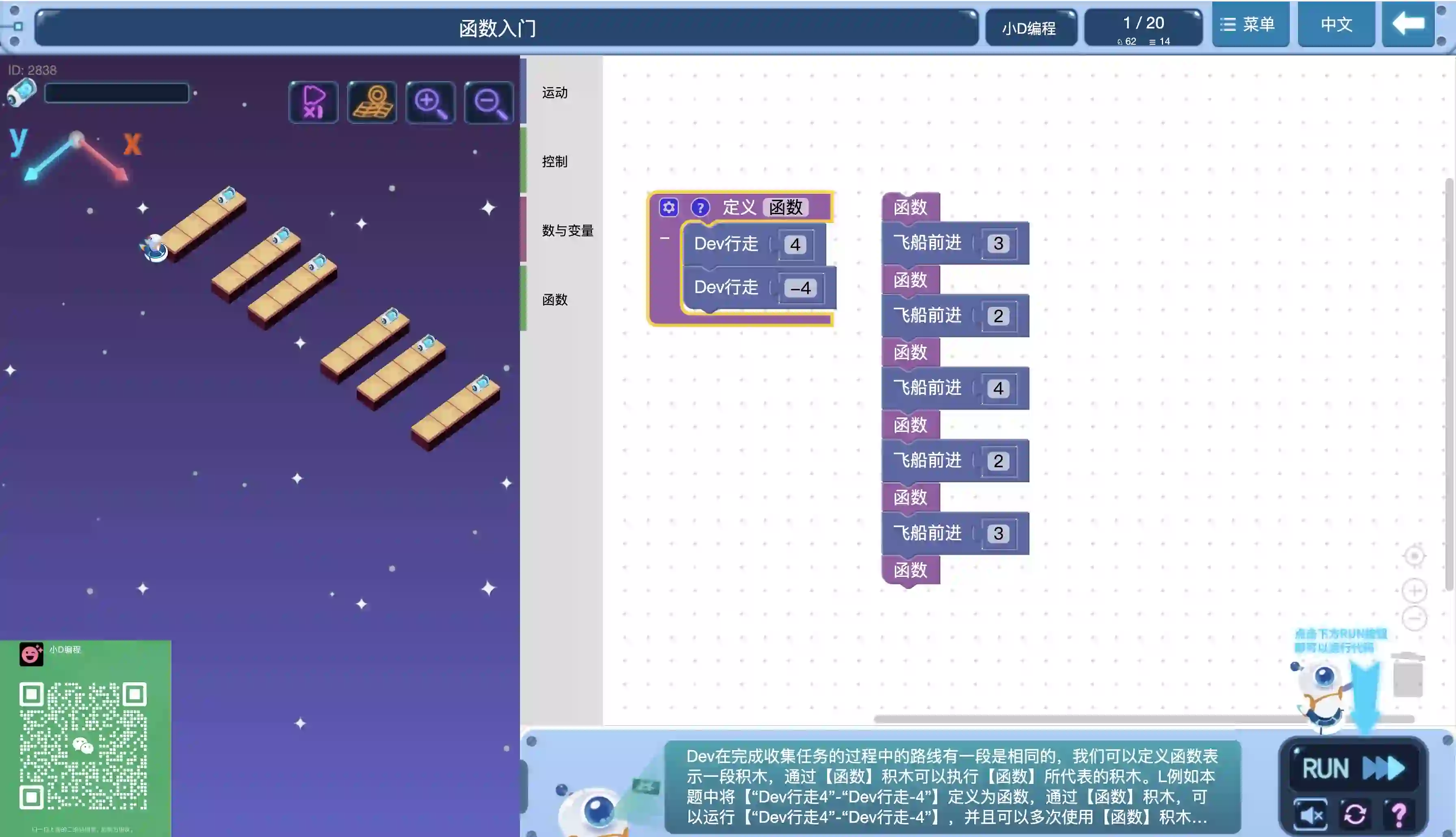Click the value 4 in Dev行走 block
The width and height of the screenshot is (1456, 837).
coord(795,245)
